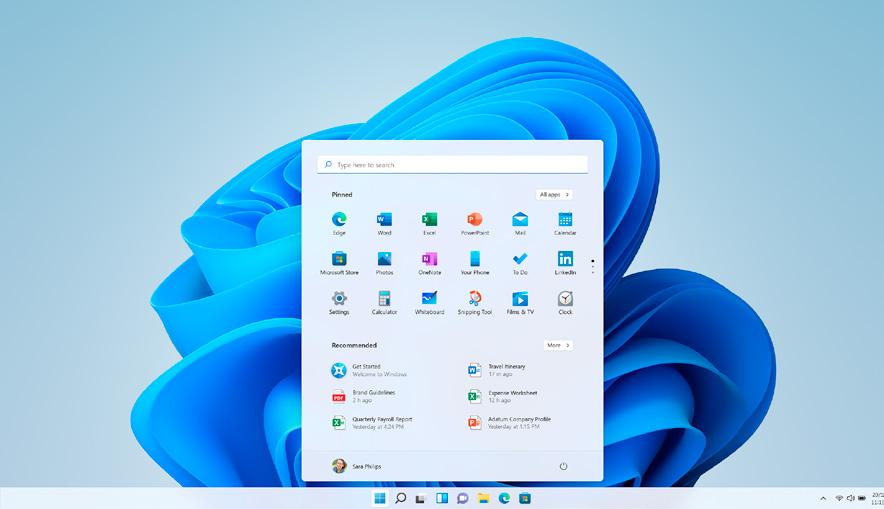Open the Snipping Tool

pyautogui.click(x=475, y=303)
